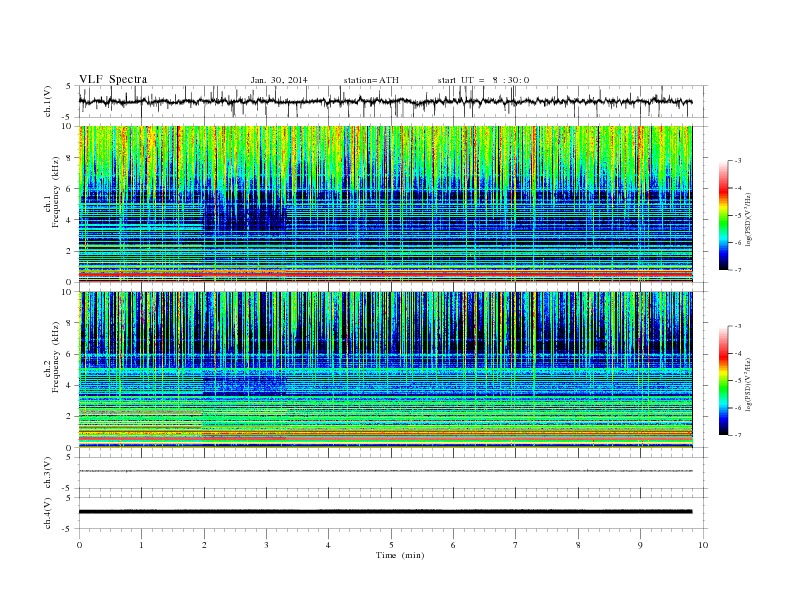Click the 8 kHz tick label of ch.1 spectrogram
The image size is (792, 612).
click(69, 158)
